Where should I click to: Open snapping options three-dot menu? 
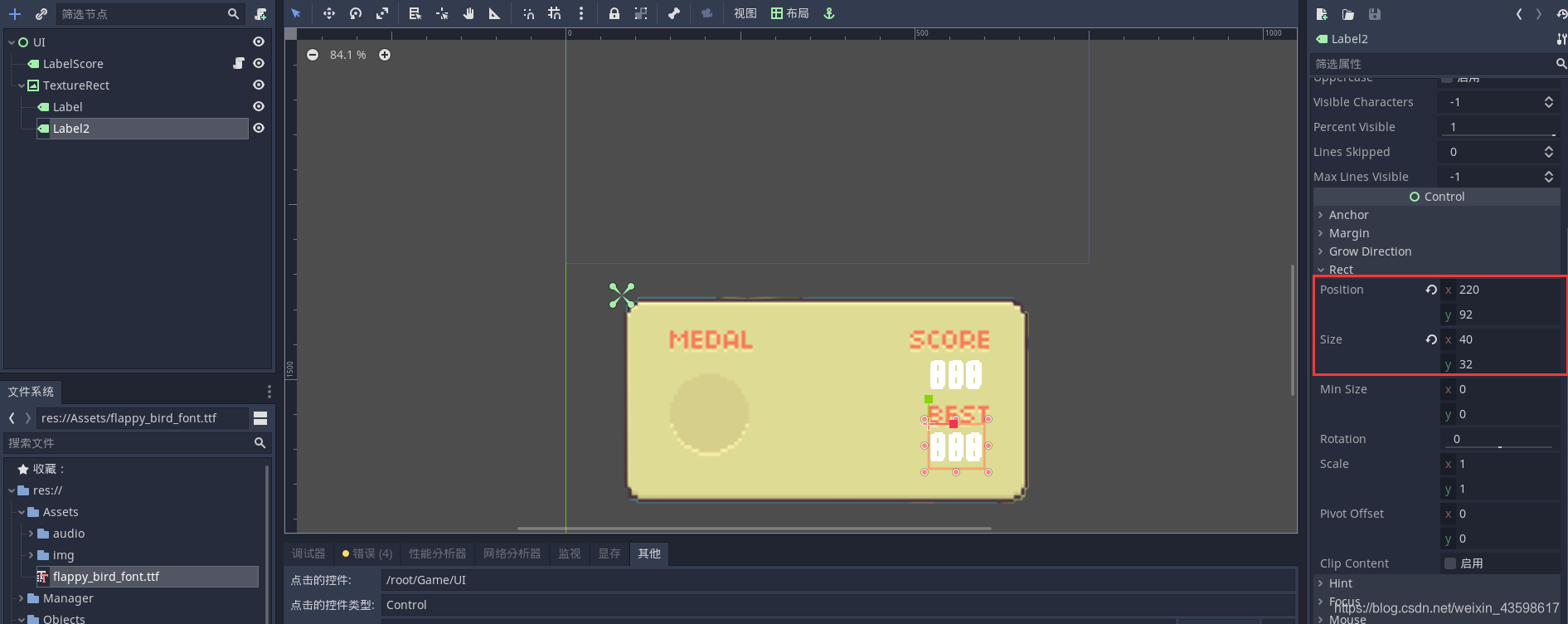(x=581, y=13)
